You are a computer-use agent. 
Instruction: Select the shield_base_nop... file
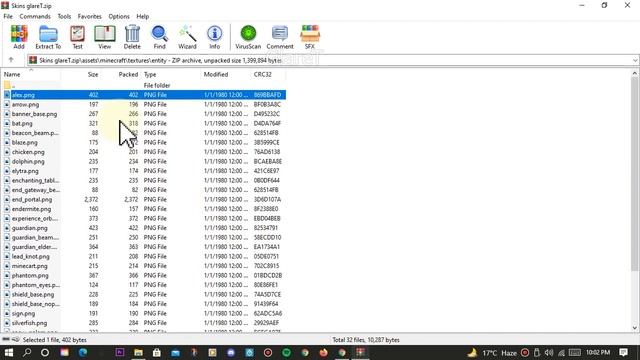pyautogui.click(x=144, y=304)
